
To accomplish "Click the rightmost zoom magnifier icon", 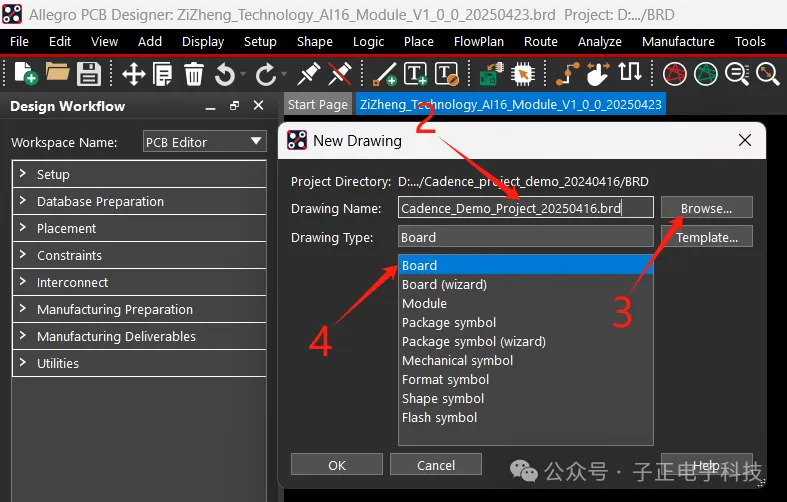I will tap(768, 74).
